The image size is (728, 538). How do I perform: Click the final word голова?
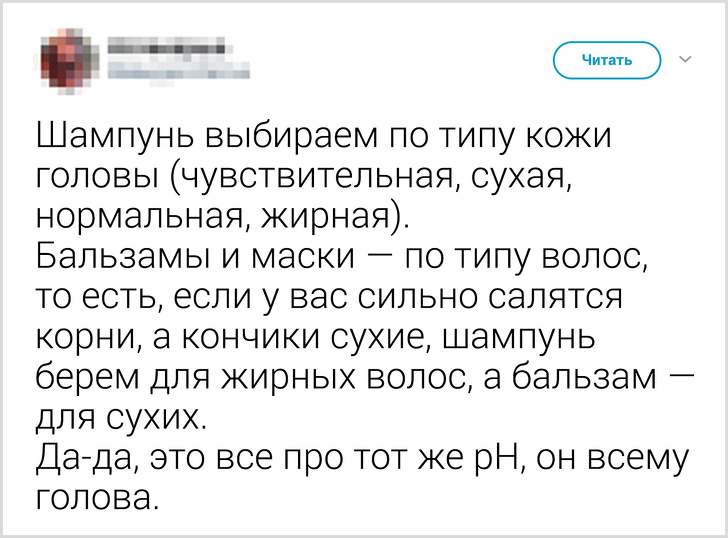(x=97, y=496)
